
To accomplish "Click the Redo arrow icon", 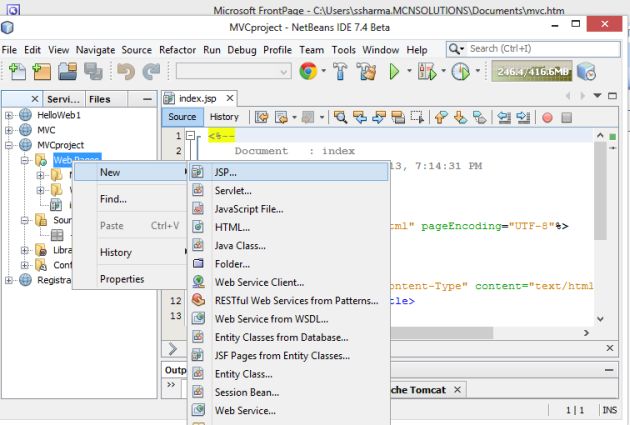I will pyautogui.click(x=151, y=72).
